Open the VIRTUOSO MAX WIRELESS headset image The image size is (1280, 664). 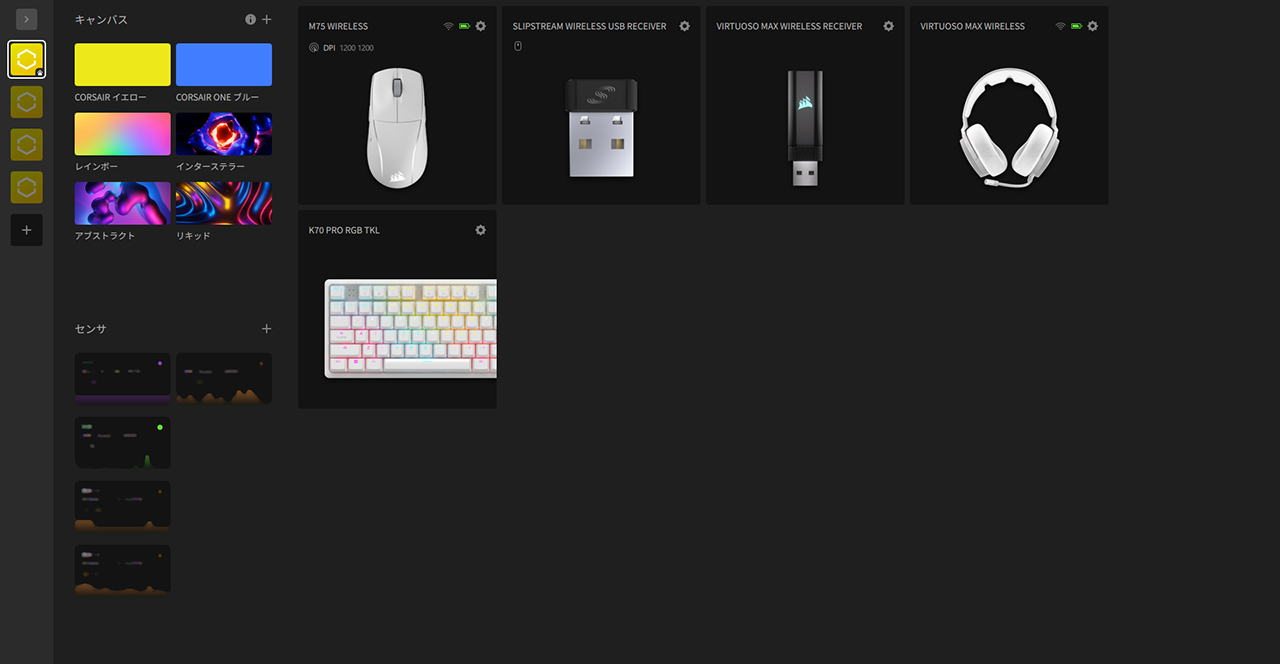(1009, 128)
